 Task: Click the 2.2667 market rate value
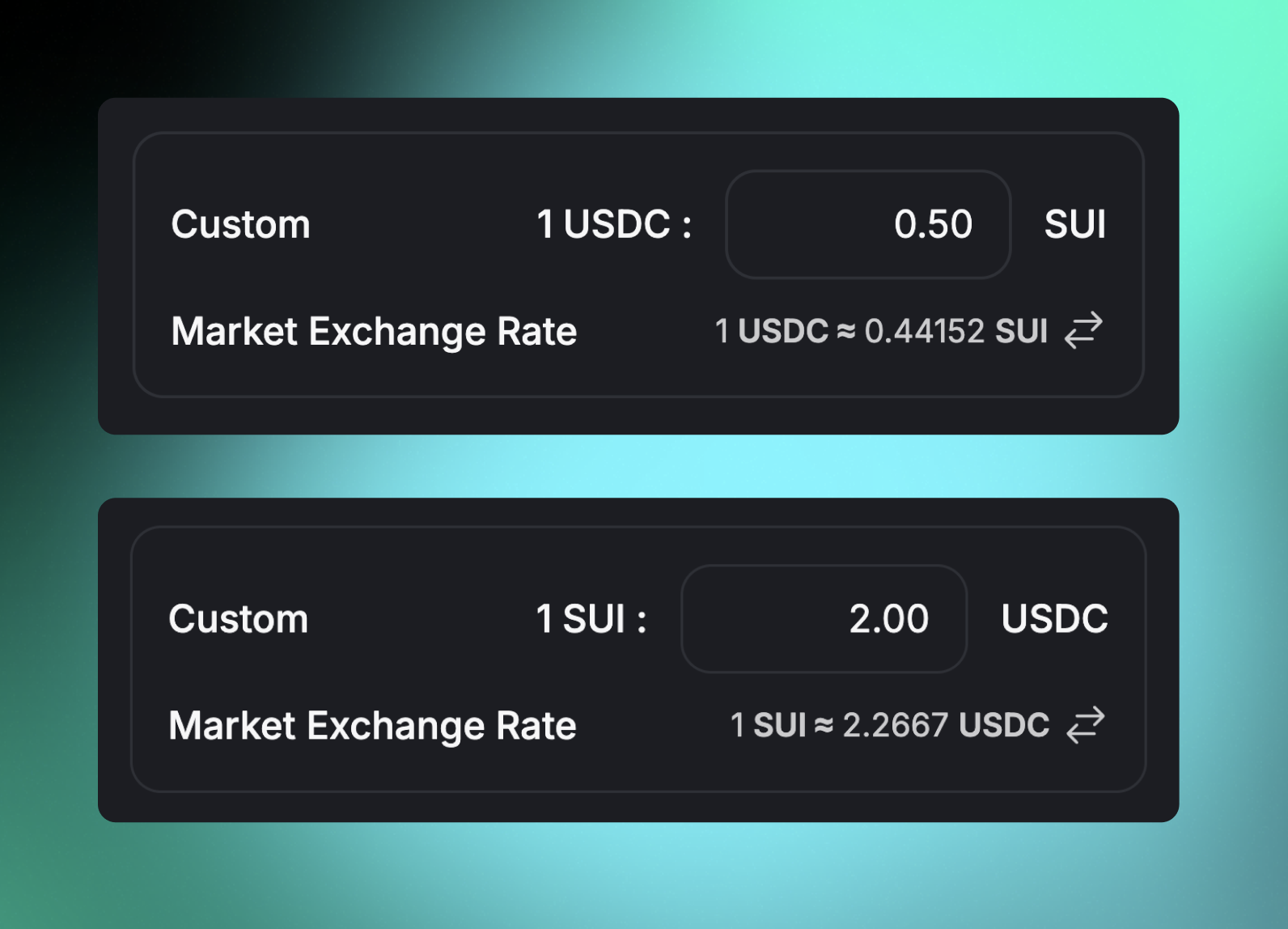(895, 725)
